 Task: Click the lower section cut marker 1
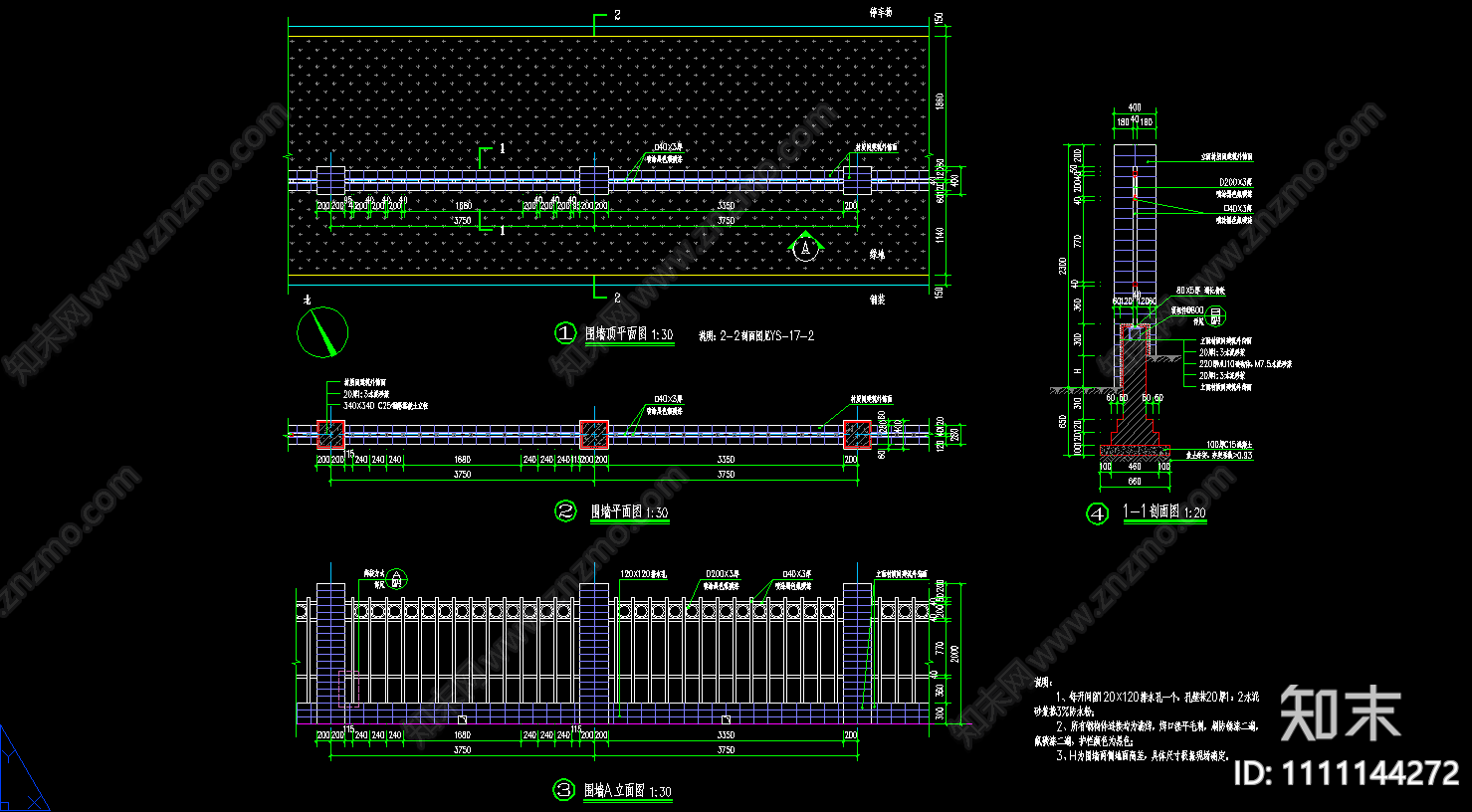tap(502, 230)
